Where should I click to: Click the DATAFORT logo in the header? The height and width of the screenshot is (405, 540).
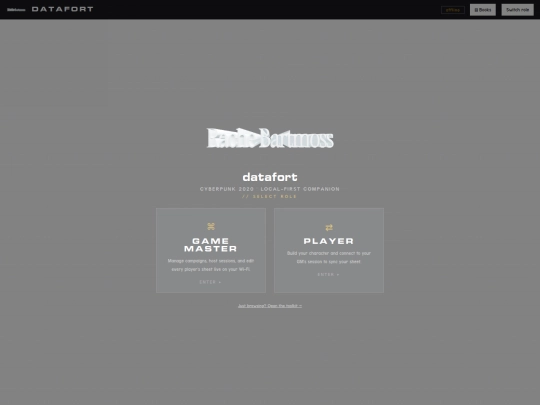coord(62,9)
